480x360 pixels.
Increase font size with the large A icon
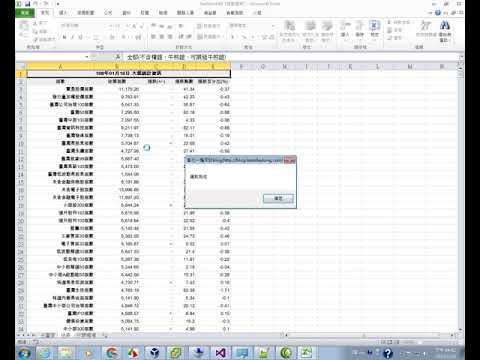[x=133, y=26]
